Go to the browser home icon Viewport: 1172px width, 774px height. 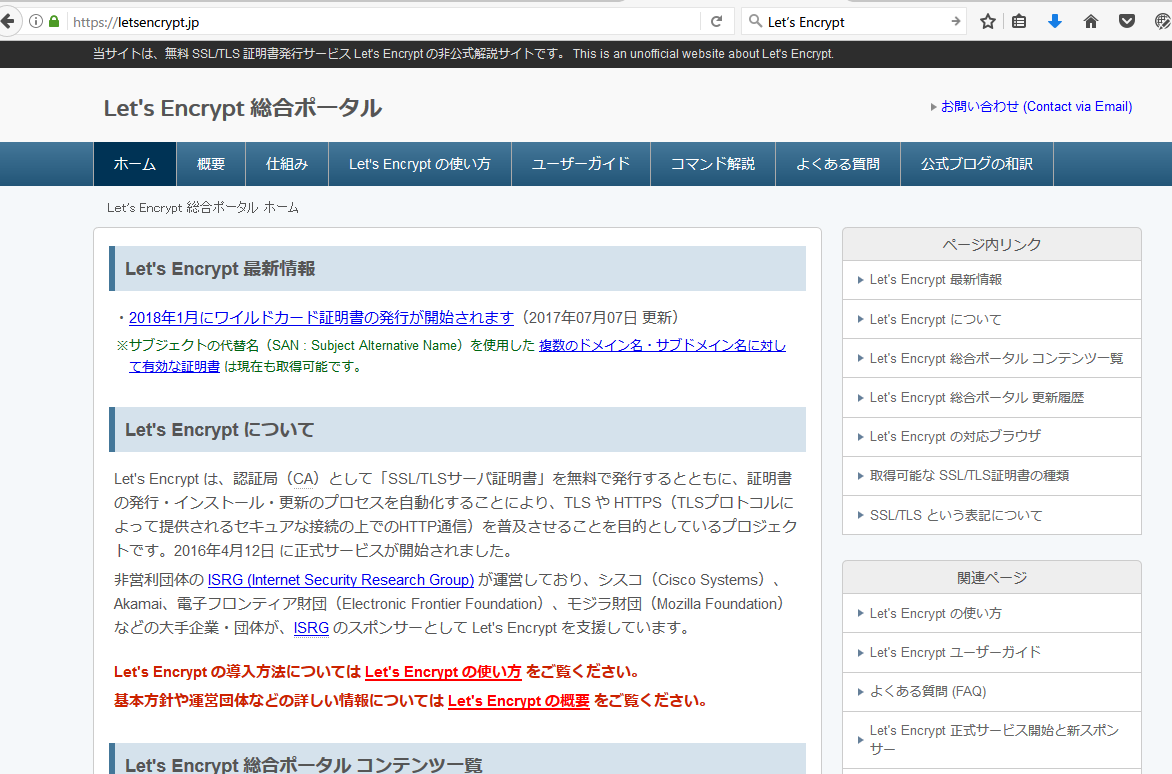1090,21
